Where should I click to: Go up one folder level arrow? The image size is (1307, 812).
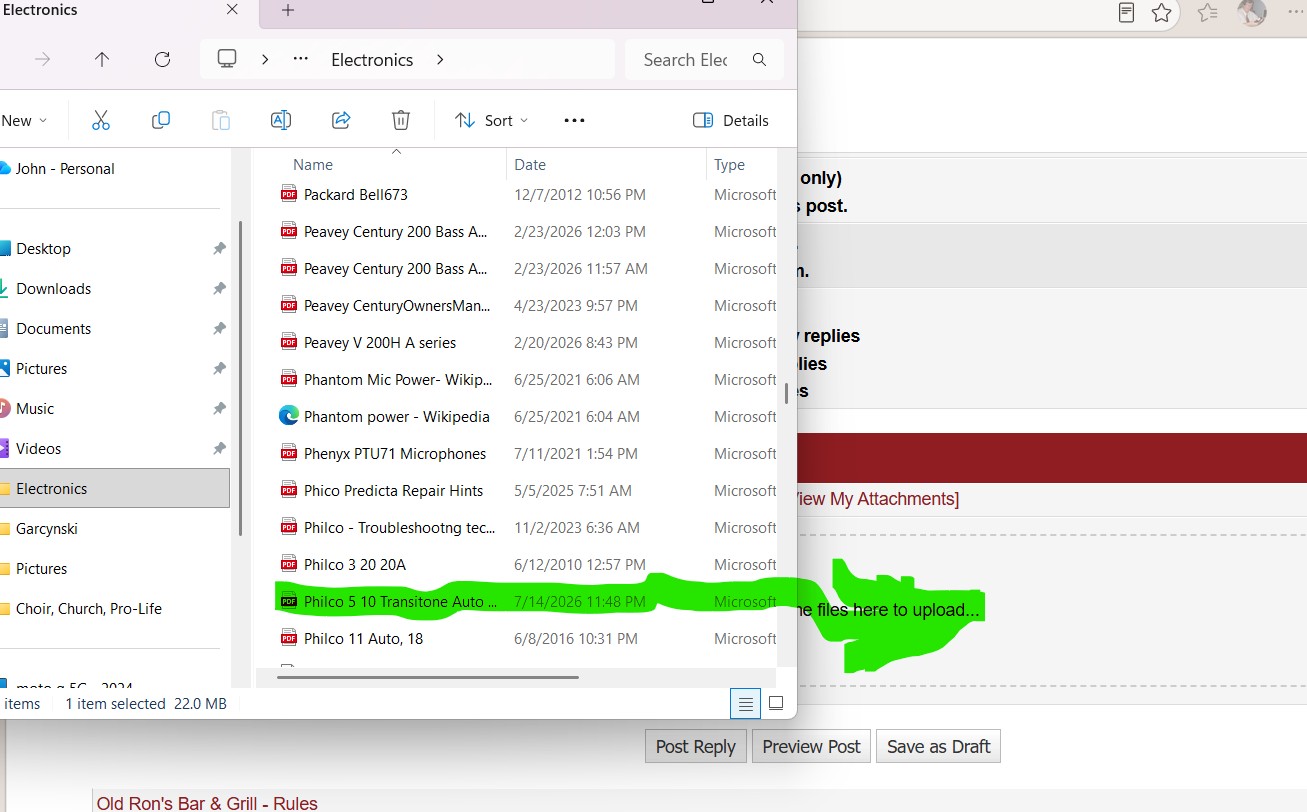pyautogui.click(x=102, y=60)
